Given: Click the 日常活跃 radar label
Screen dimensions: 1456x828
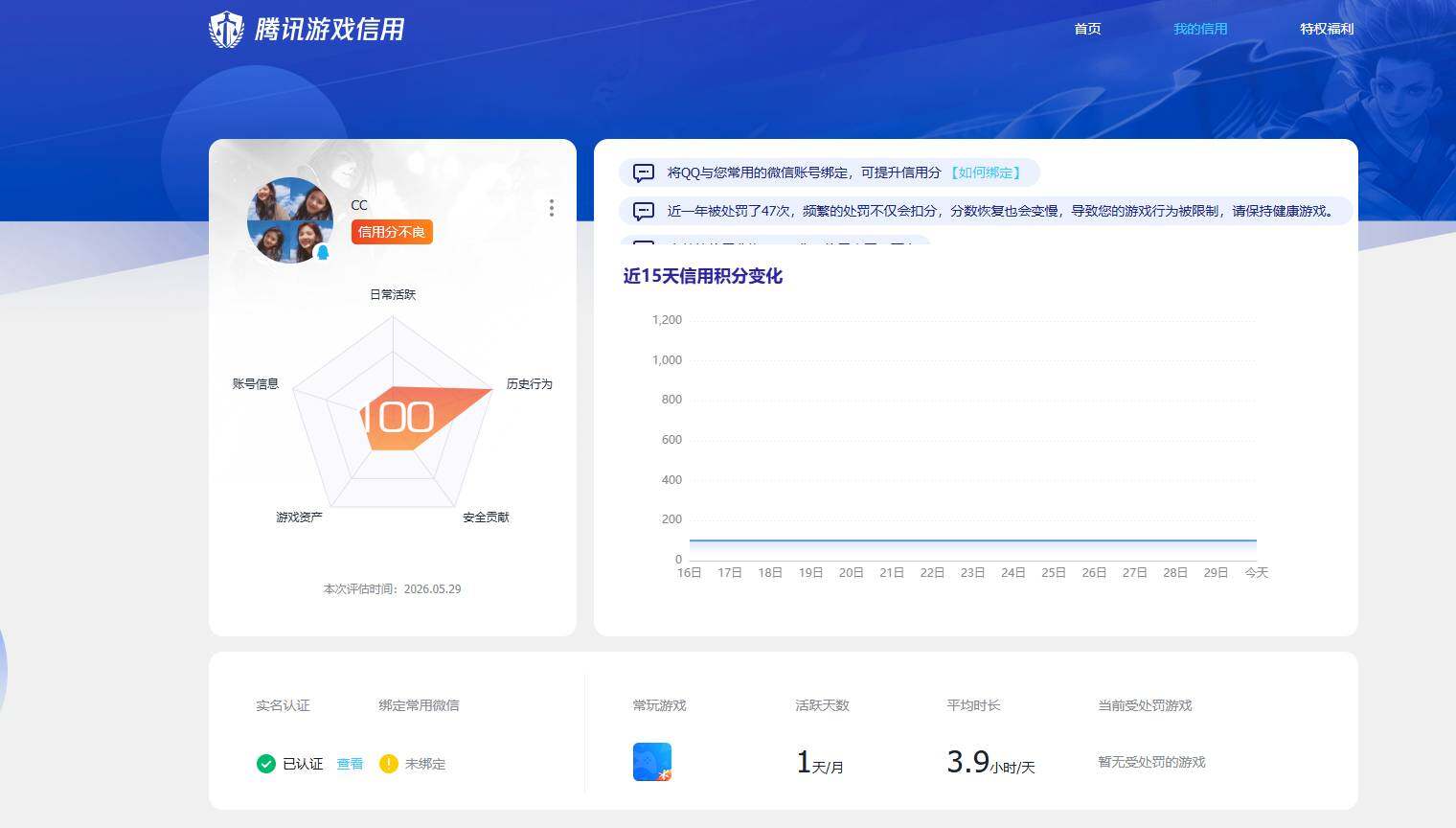Looking at the screenshot, I should pos(393,294).
